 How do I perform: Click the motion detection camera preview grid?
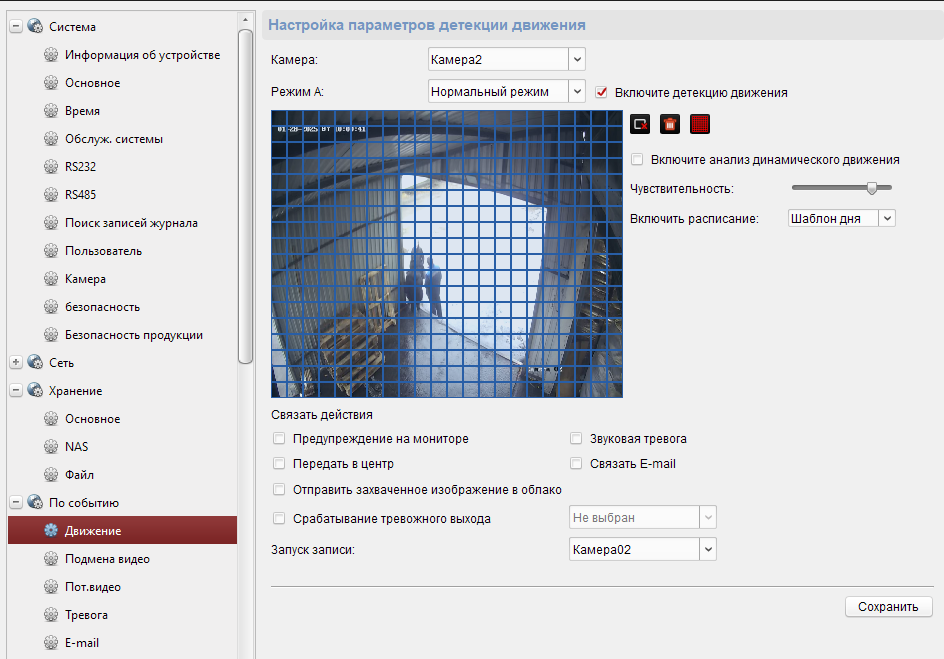click(446, 254)
